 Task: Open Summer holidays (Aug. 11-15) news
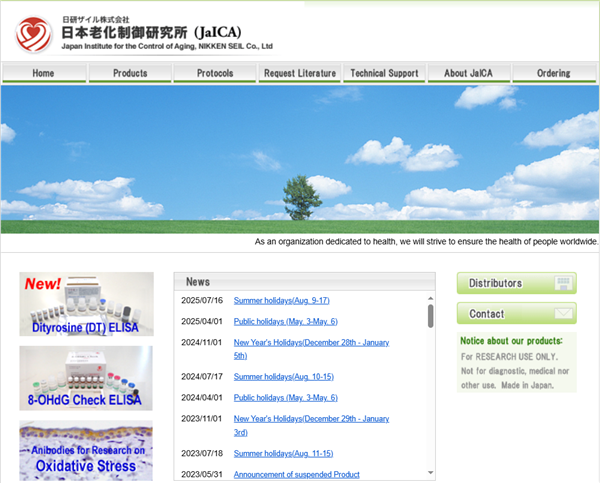click(x=284, y=454)
